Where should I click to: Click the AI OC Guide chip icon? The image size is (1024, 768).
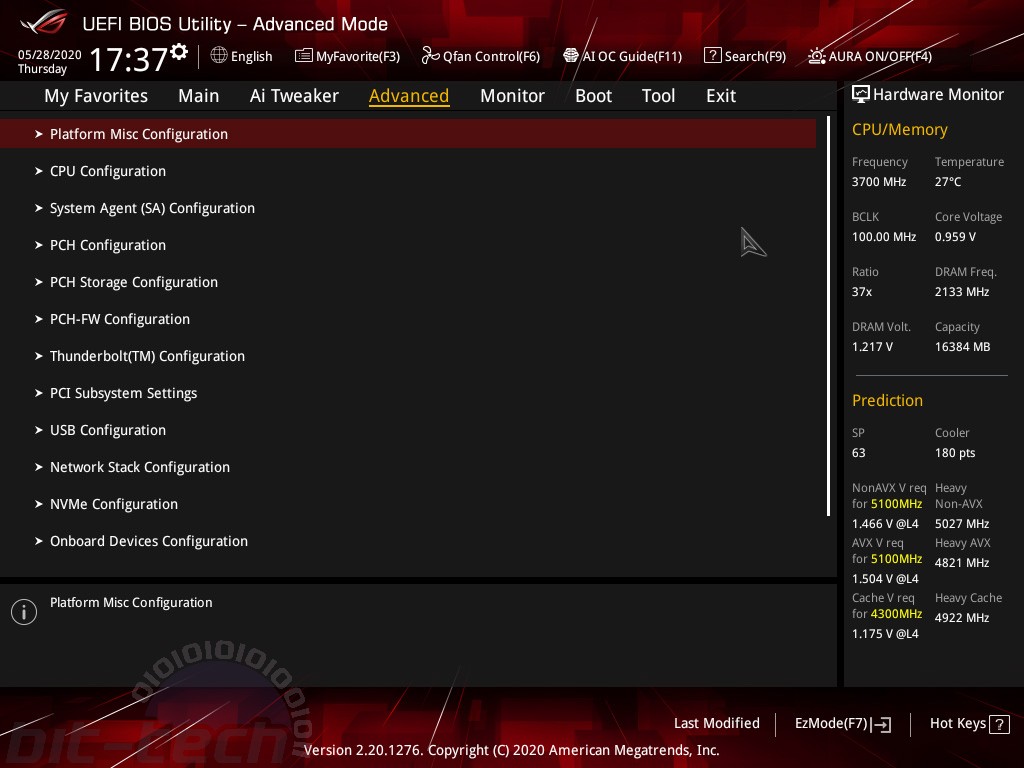coord(571,56)
